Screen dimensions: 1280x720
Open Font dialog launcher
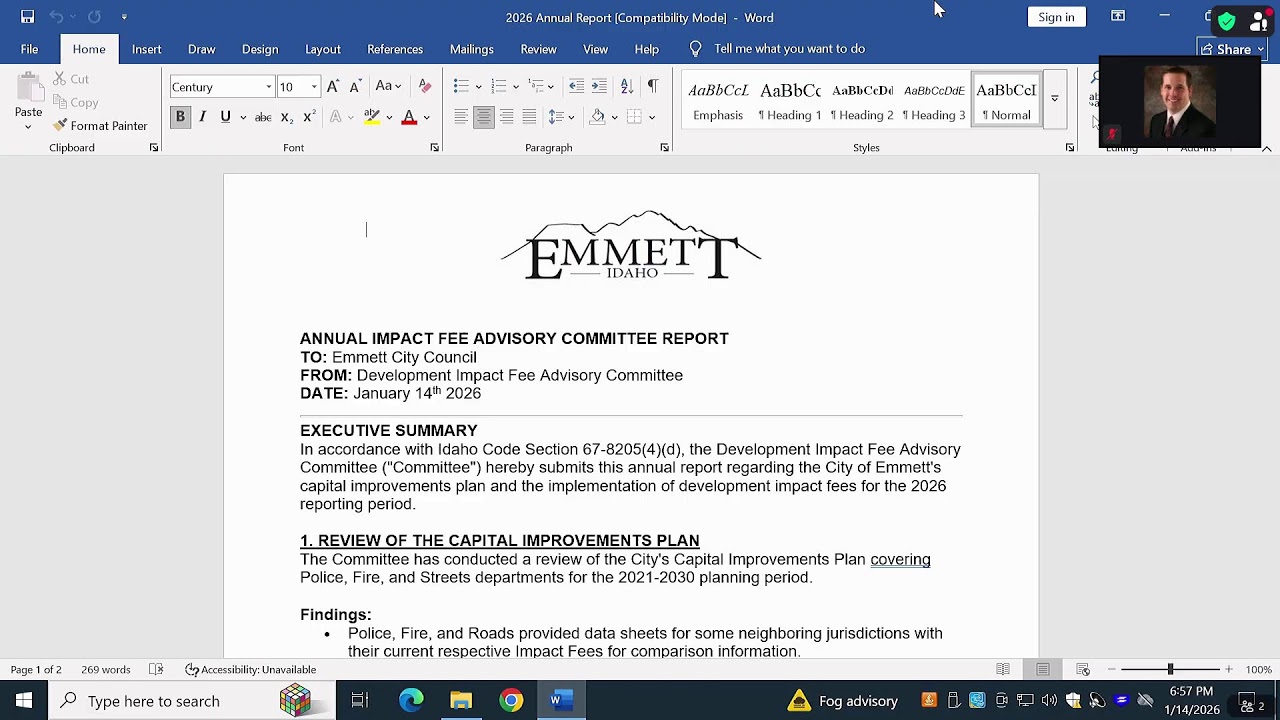pos(434,148)
